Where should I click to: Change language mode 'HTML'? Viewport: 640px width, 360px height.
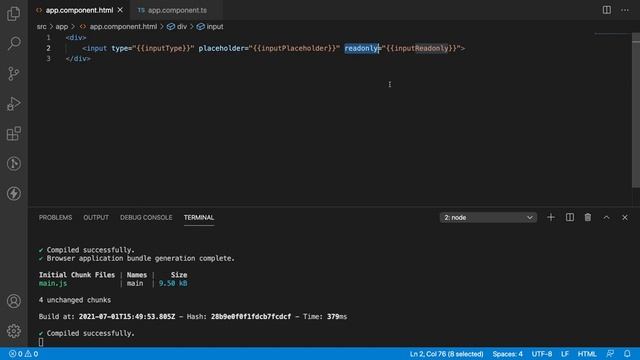click(x=587, y=354)
